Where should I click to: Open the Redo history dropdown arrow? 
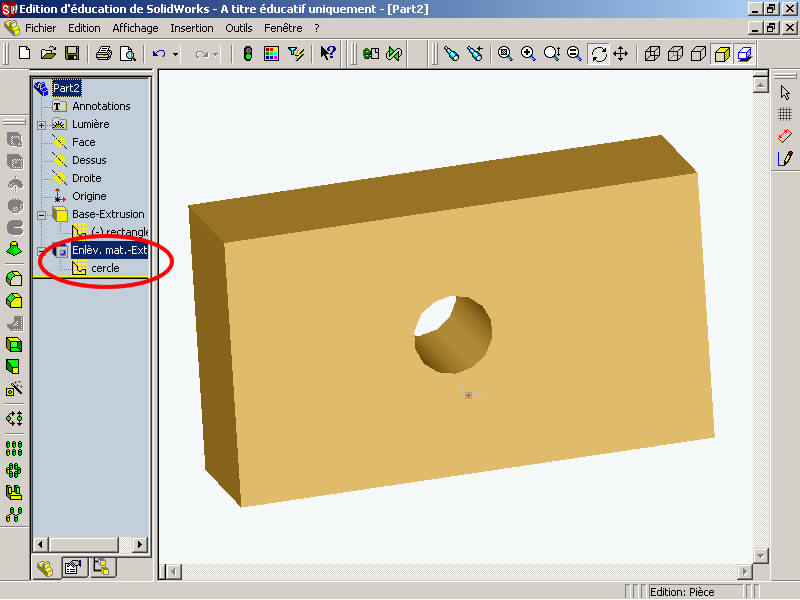pos(215,54)
